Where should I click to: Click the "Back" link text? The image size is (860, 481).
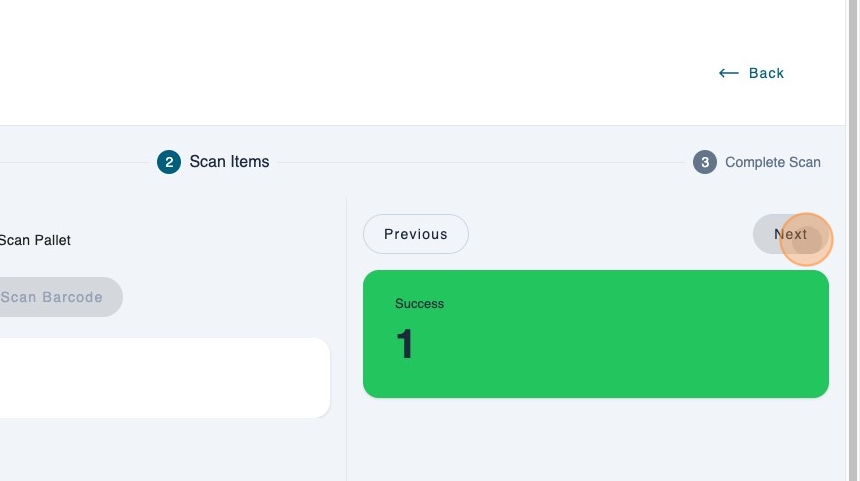[766, 73]
